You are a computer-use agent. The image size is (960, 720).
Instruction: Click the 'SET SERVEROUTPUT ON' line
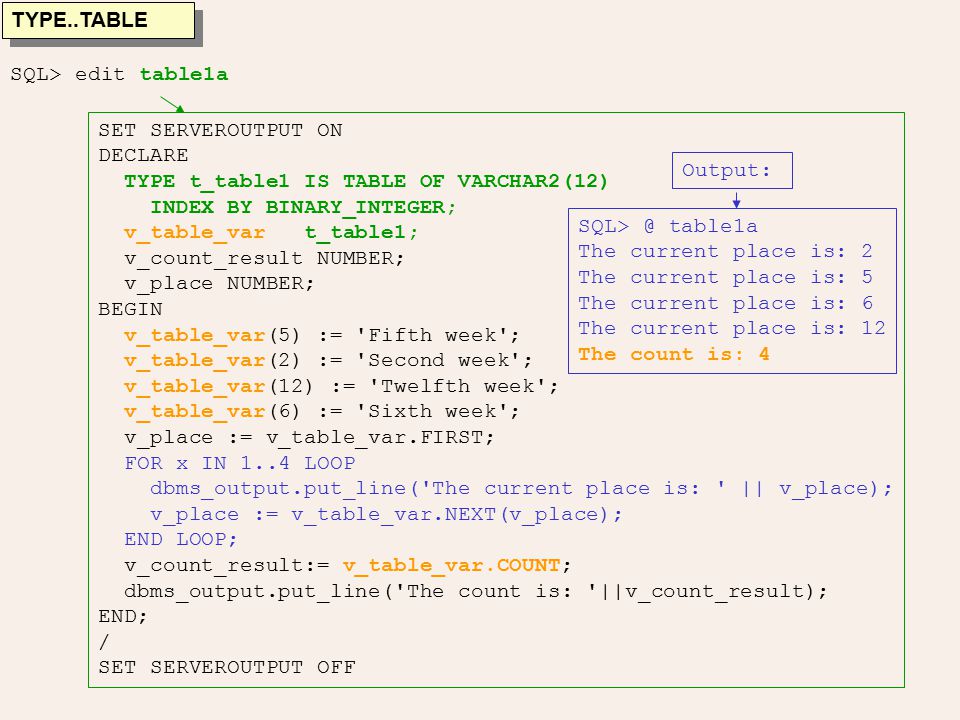point(220,130)
